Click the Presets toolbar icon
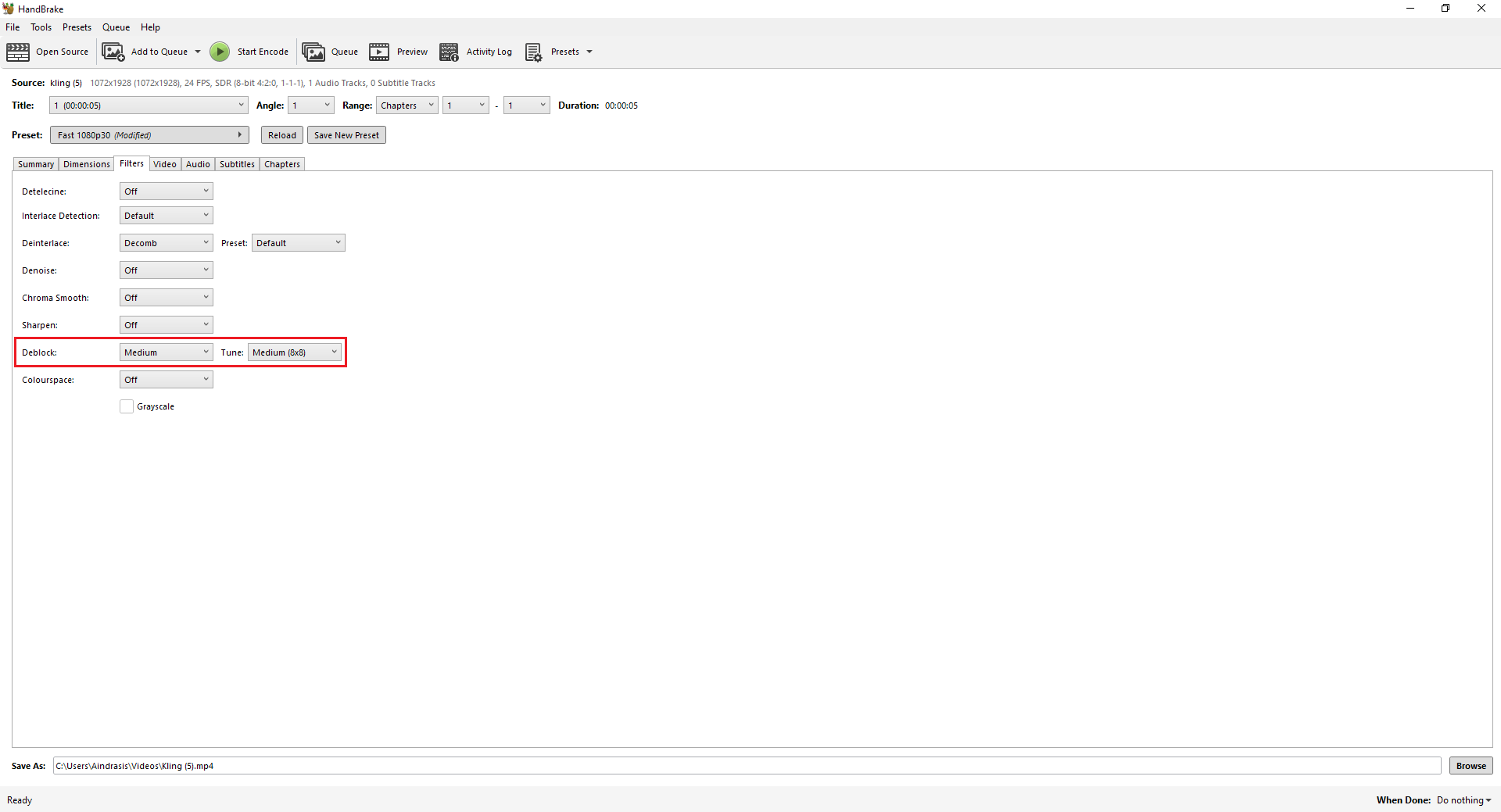 pyautogui.click(x=533, y=52)
